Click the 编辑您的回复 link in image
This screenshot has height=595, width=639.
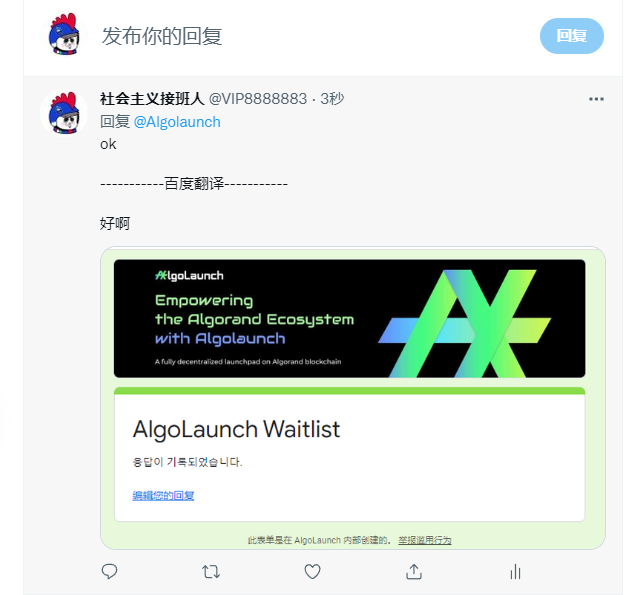click(x=163, y=496)
